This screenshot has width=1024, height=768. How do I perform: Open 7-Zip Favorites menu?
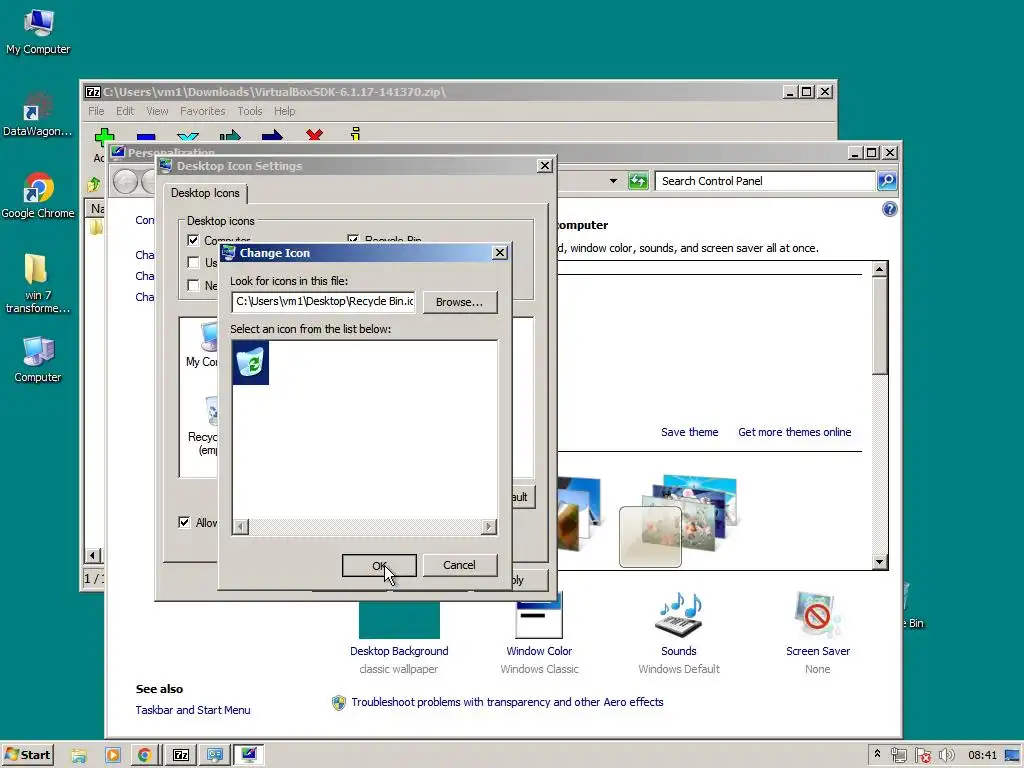click(202, 111)
